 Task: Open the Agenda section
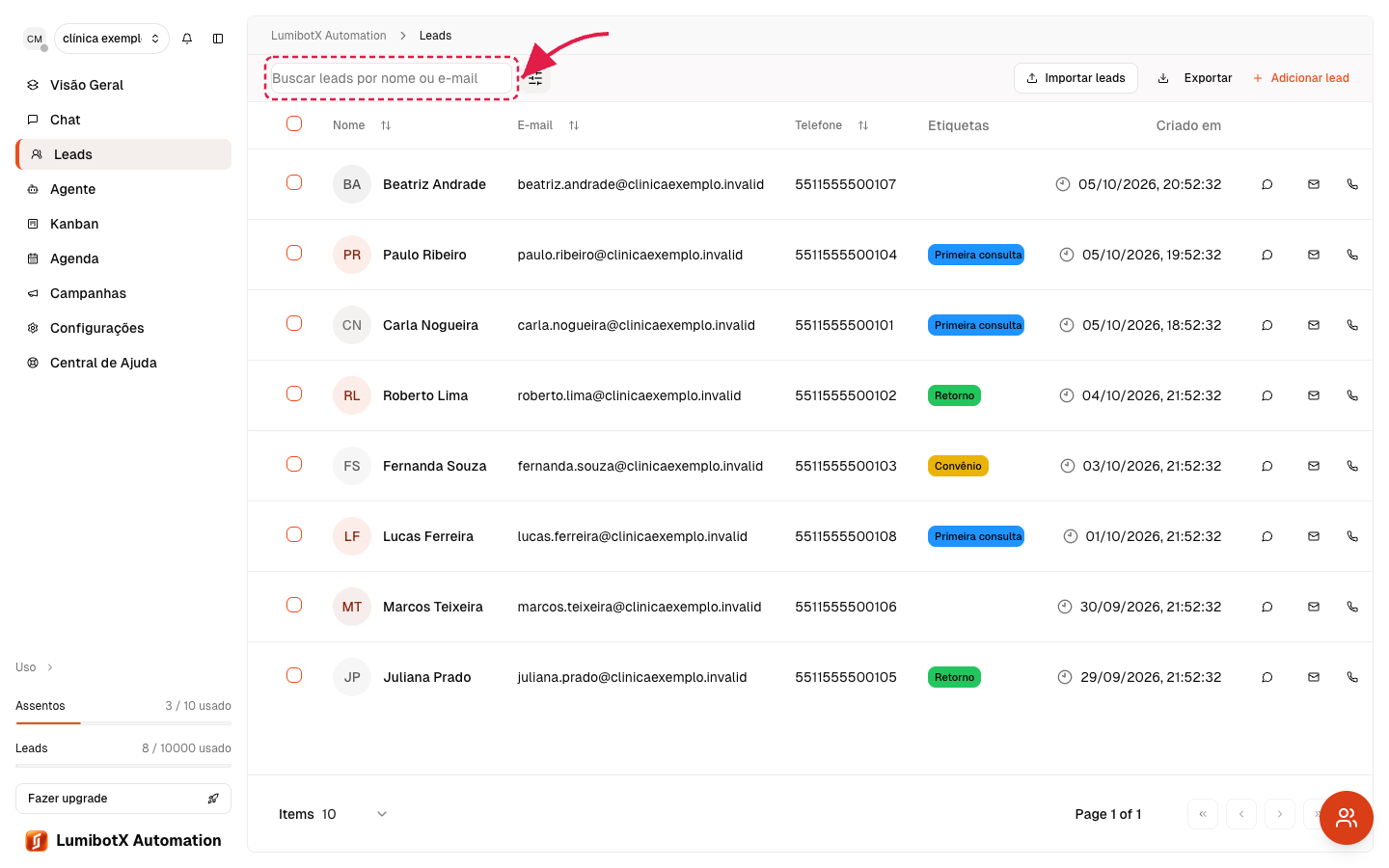(x=123, y=258)
